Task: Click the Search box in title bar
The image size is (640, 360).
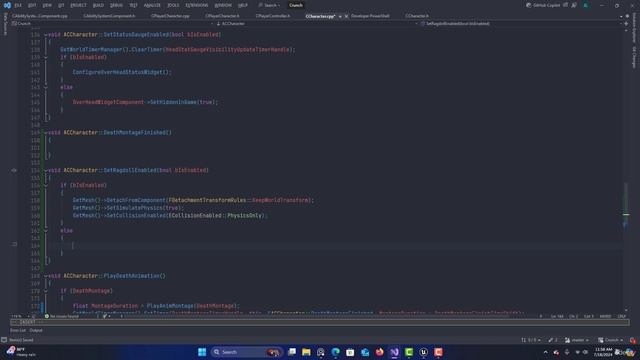Action: (269, 5)
